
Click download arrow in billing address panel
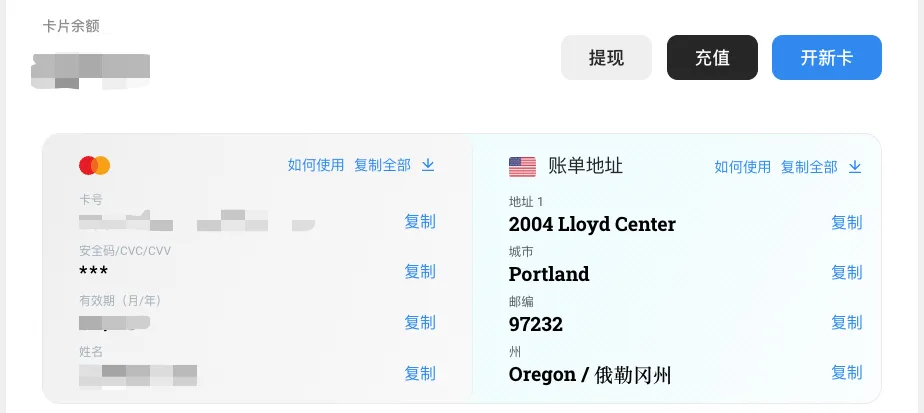coord(855,167)
